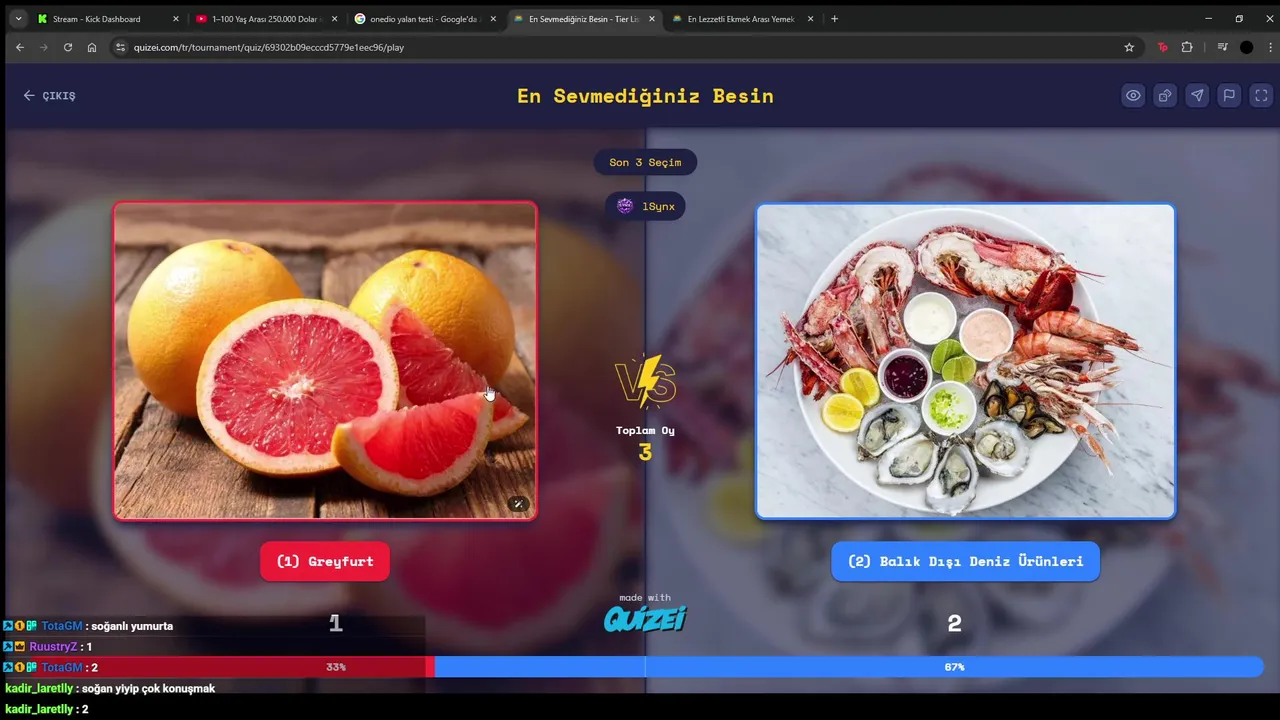Close the En Sevmediğiniz Besin tab
The width and height of the screenshot is (1280, 720).
click(651, 19)
